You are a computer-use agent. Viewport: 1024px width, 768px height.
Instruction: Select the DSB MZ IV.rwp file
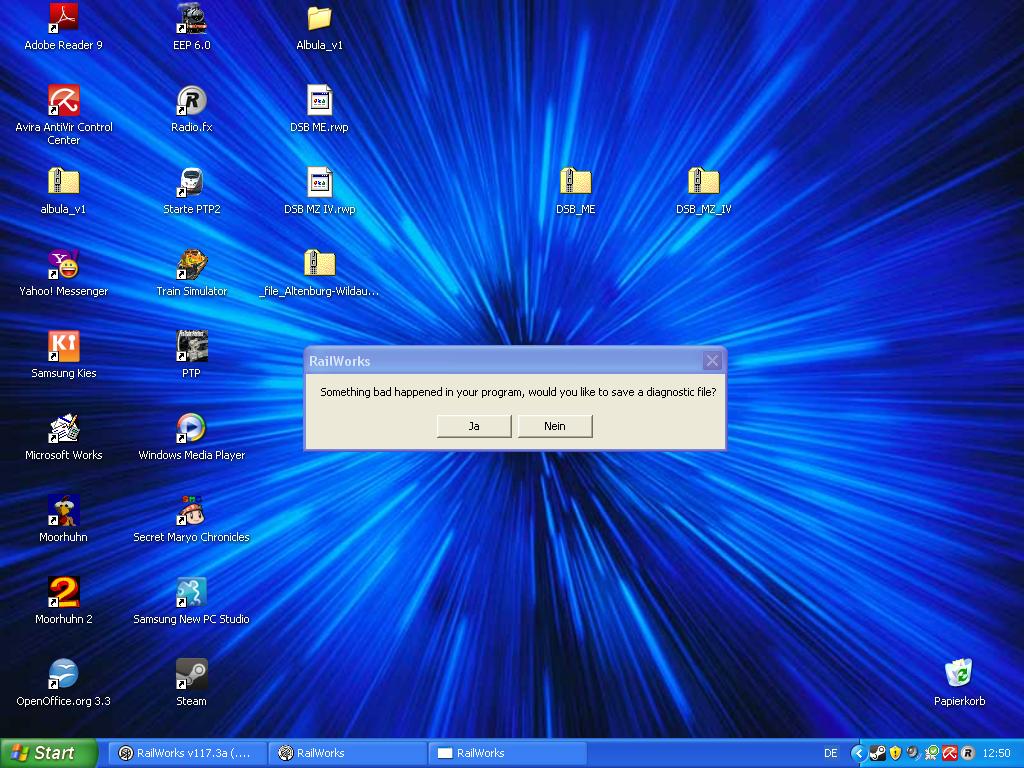click(x=319, y=191)
